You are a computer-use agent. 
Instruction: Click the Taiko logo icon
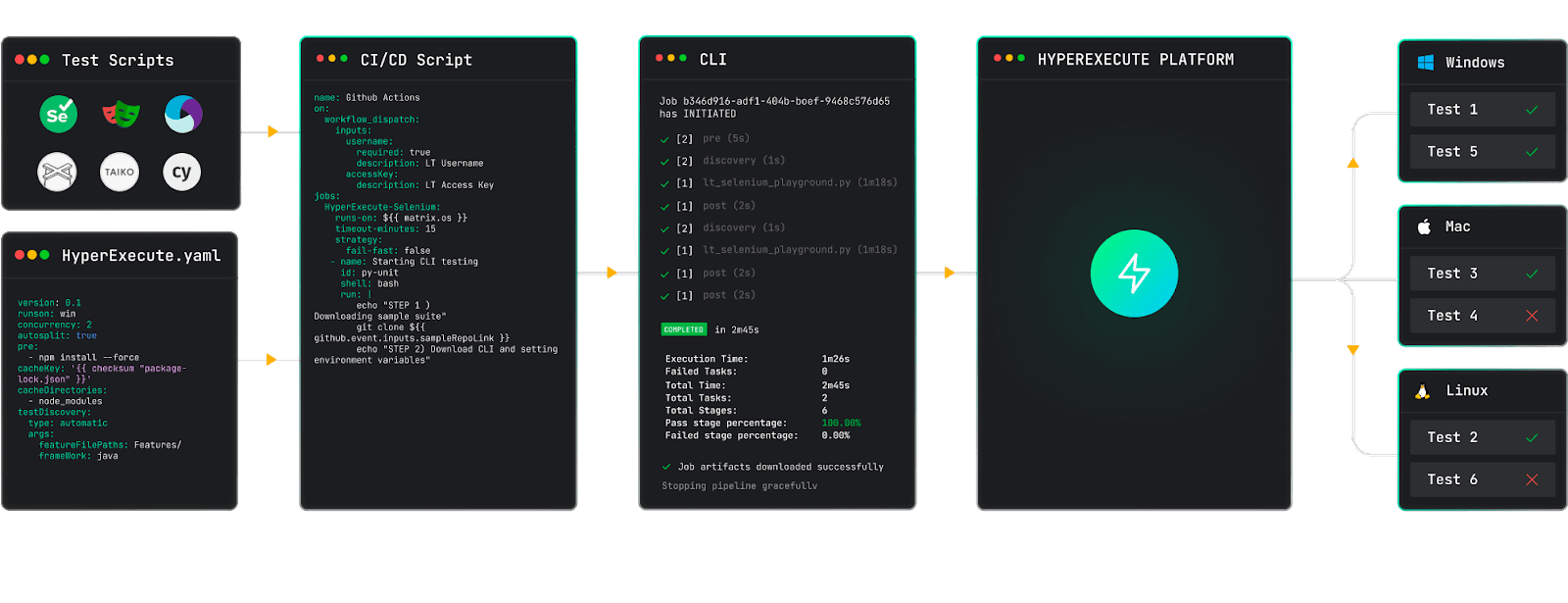pyautogui.click(x=120, y=173)
